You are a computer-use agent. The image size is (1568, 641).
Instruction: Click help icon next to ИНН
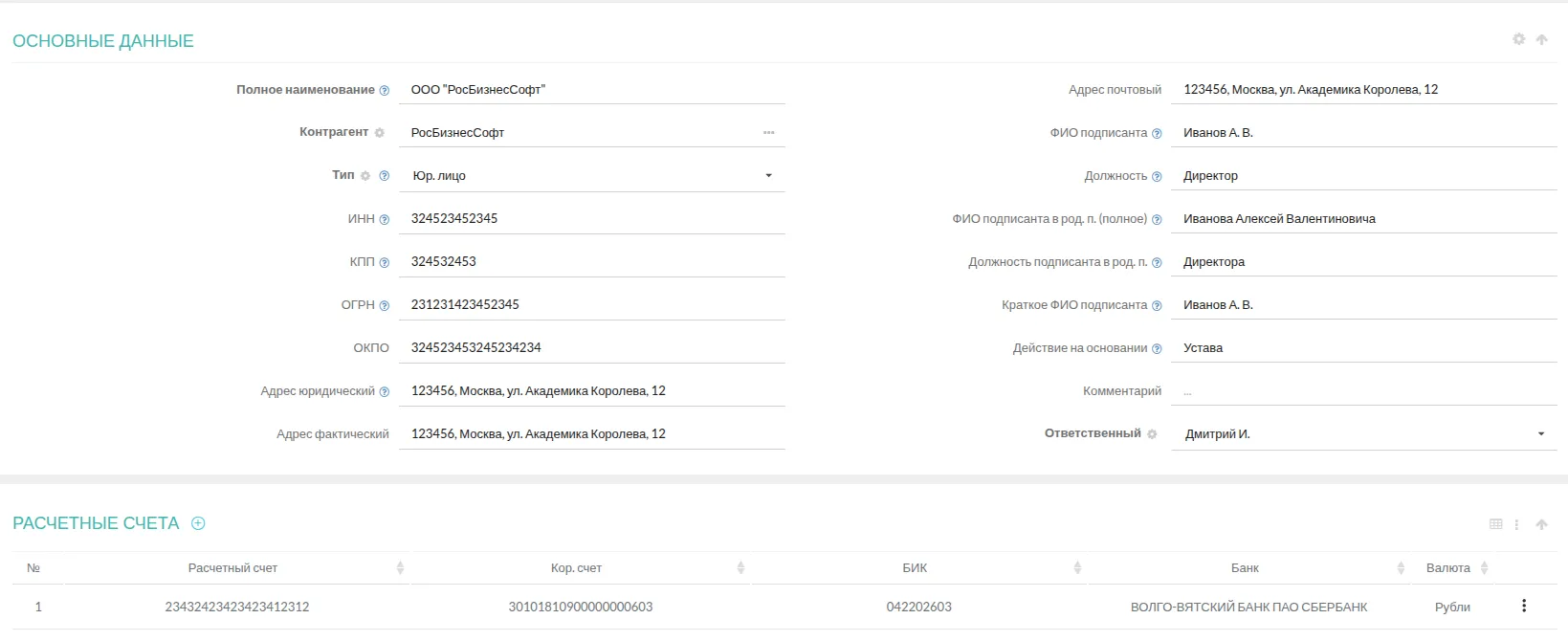pyautogui.click(x=385, y=220)
